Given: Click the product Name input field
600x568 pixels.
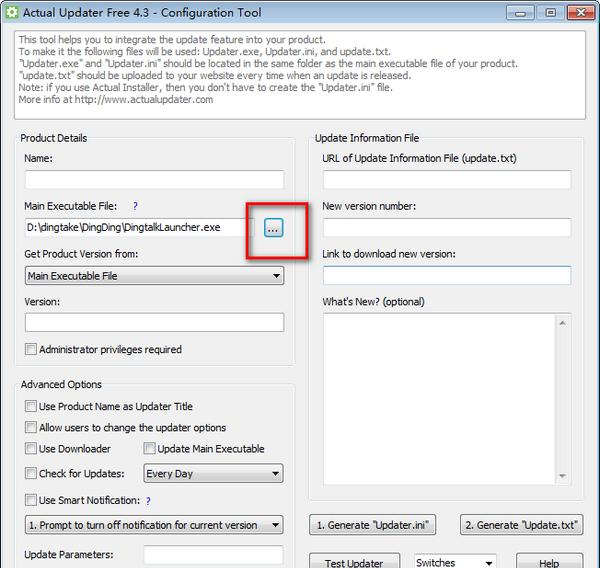Looking at the screenshot, I should (154, 180).
